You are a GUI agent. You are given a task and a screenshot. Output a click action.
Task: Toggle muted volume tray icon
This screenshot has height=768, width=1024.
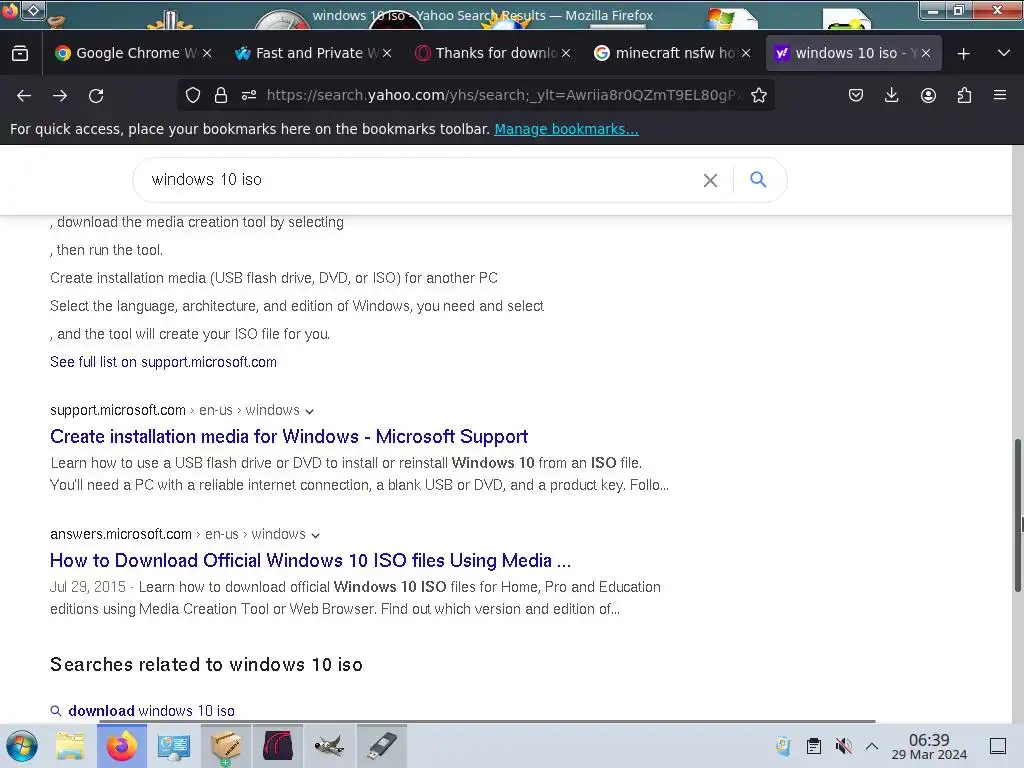pyautogui.click(x=843, y=746)
